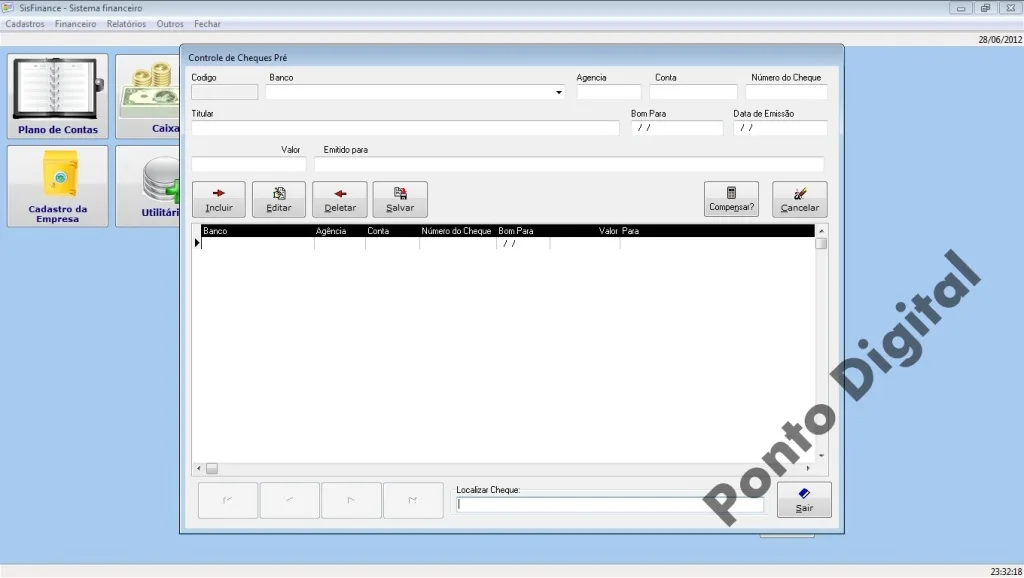
Task: Click the Deletar button with left arrow
Action: tap(340, 199)
